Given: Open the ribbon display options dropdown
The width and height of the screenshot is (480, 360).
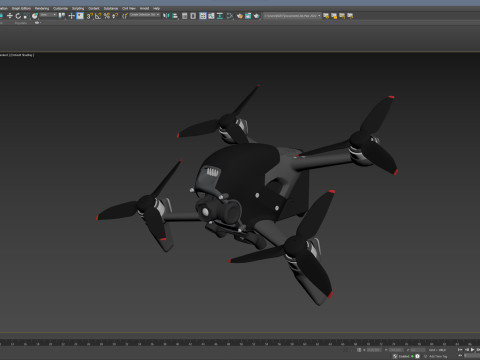Looking at the screenshot, I should [x=37, y=23].
